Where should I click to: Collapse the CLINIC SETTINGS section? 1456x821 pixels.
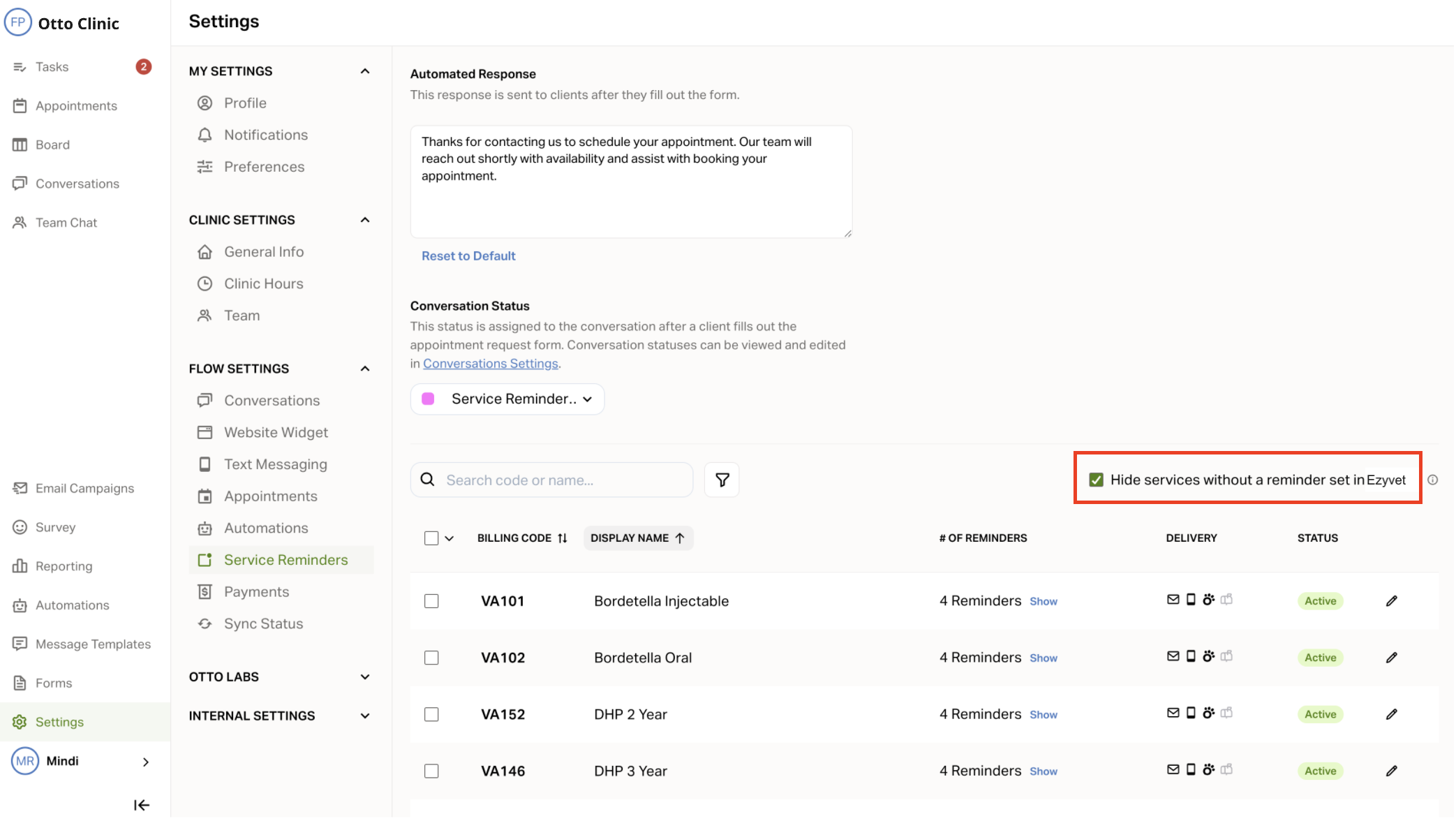coord(365,220)
